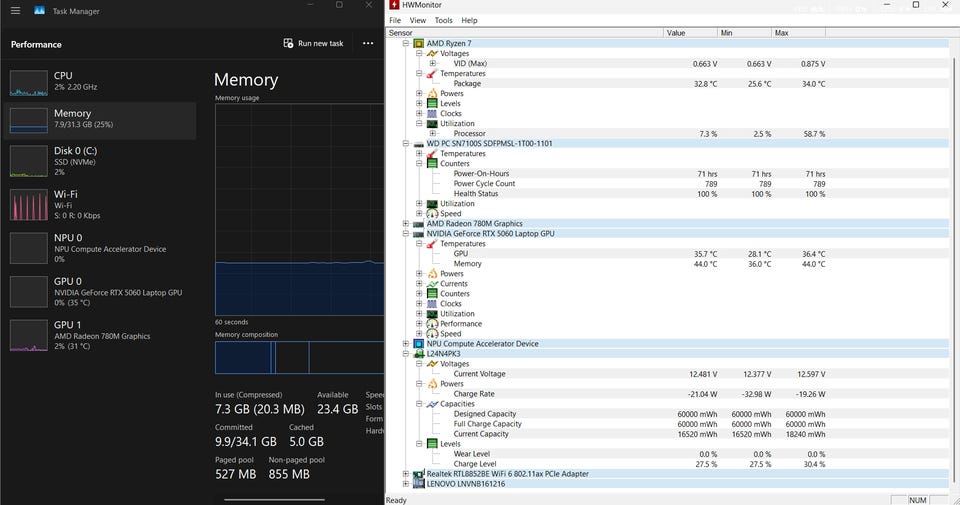Collapse the NVIDIA GPU Temperatures node

[420, 244]
